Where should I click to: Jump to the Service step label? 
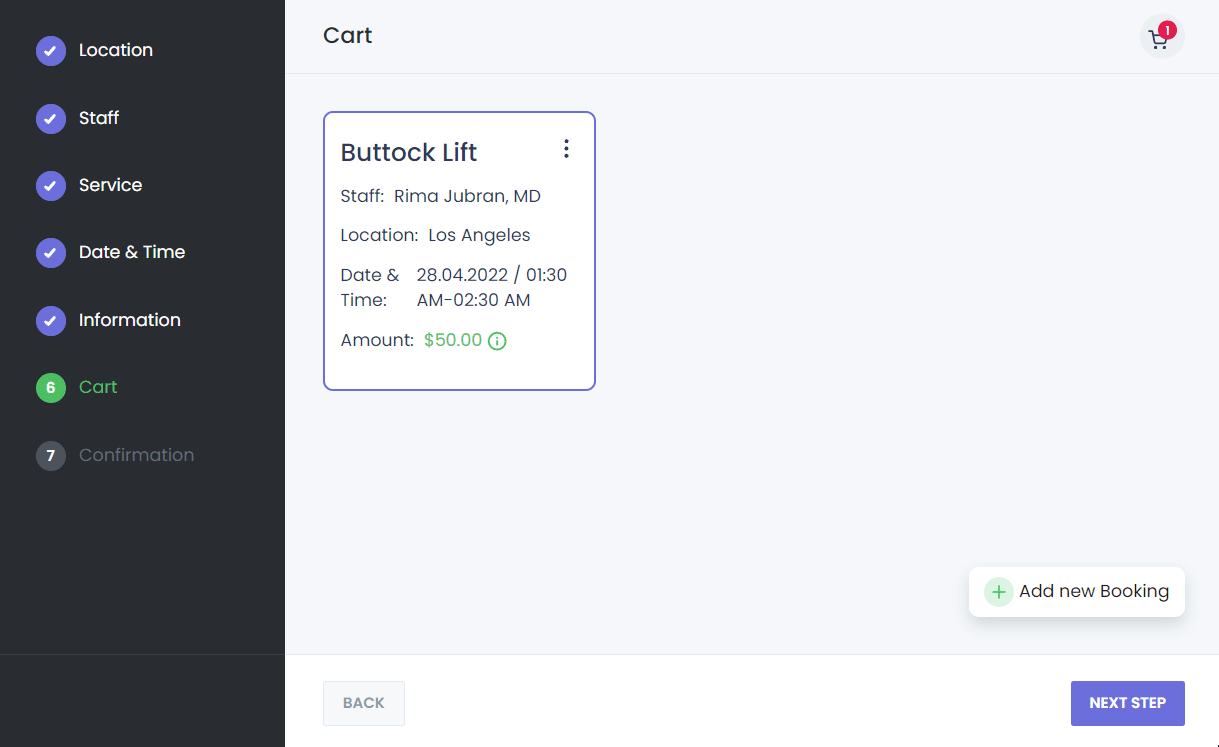coord(110,185)
